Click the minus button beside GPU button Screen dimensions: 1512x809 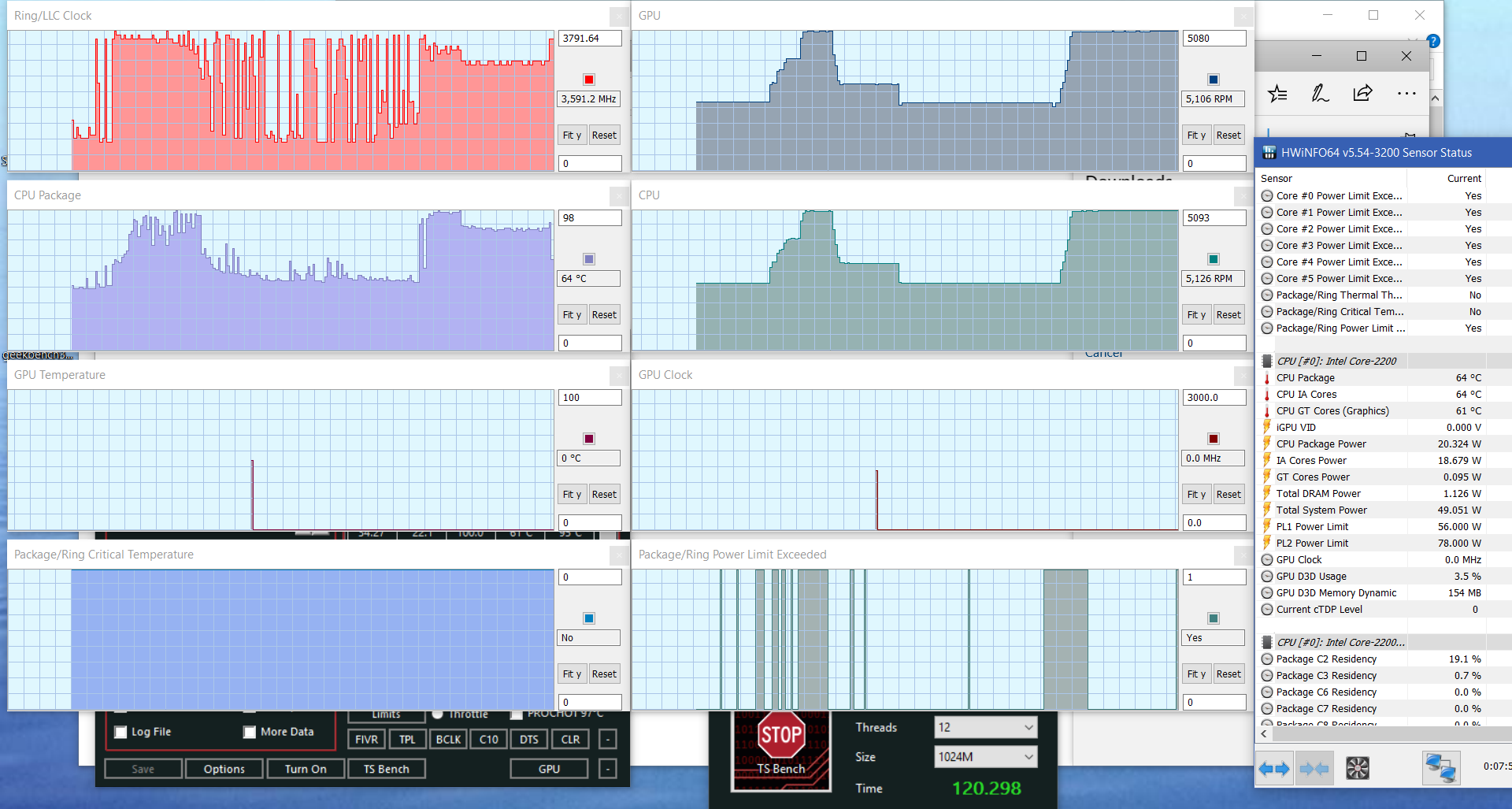coord(607,769)
